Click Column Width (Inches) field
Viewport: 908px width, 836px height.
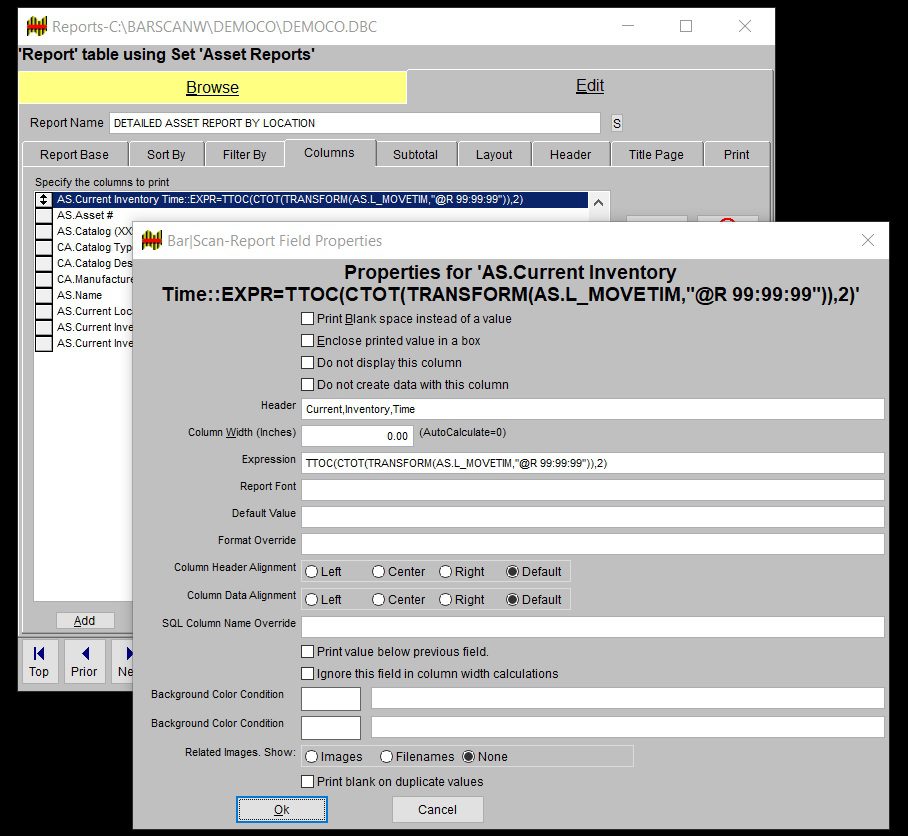357,436
